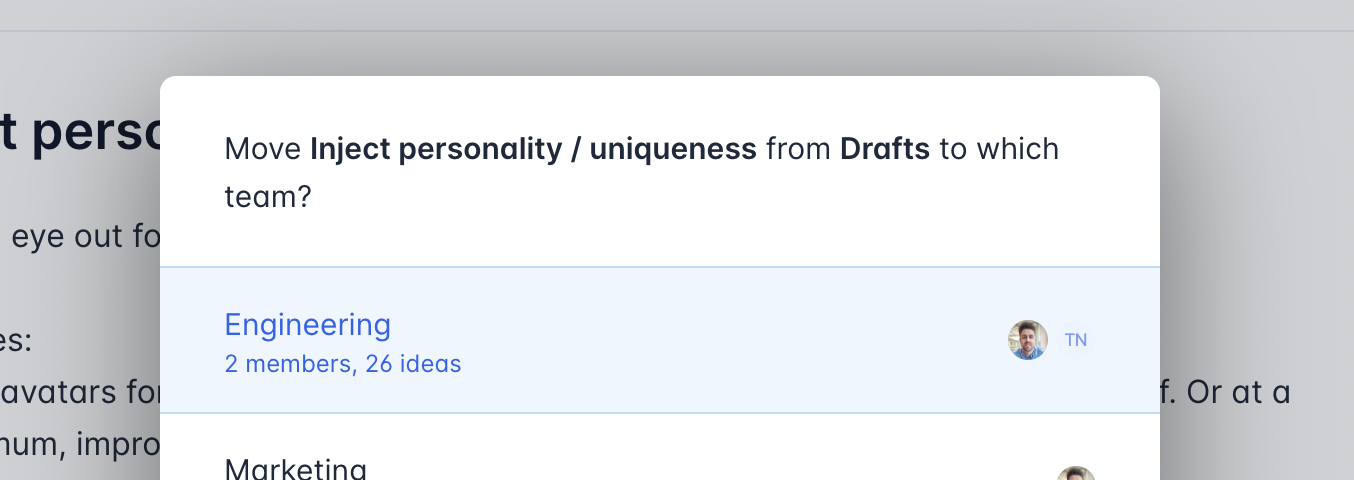Image resolution: width=1354 pixels, height=480 pixels.
Task: Click the Marketing team member avatar
Action: 1076,474
